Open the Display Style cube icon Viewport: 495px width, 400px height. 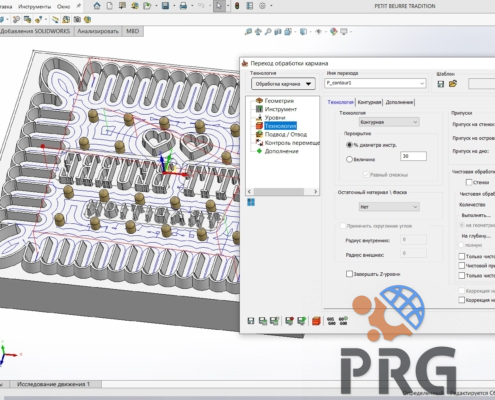pos(303,32)
